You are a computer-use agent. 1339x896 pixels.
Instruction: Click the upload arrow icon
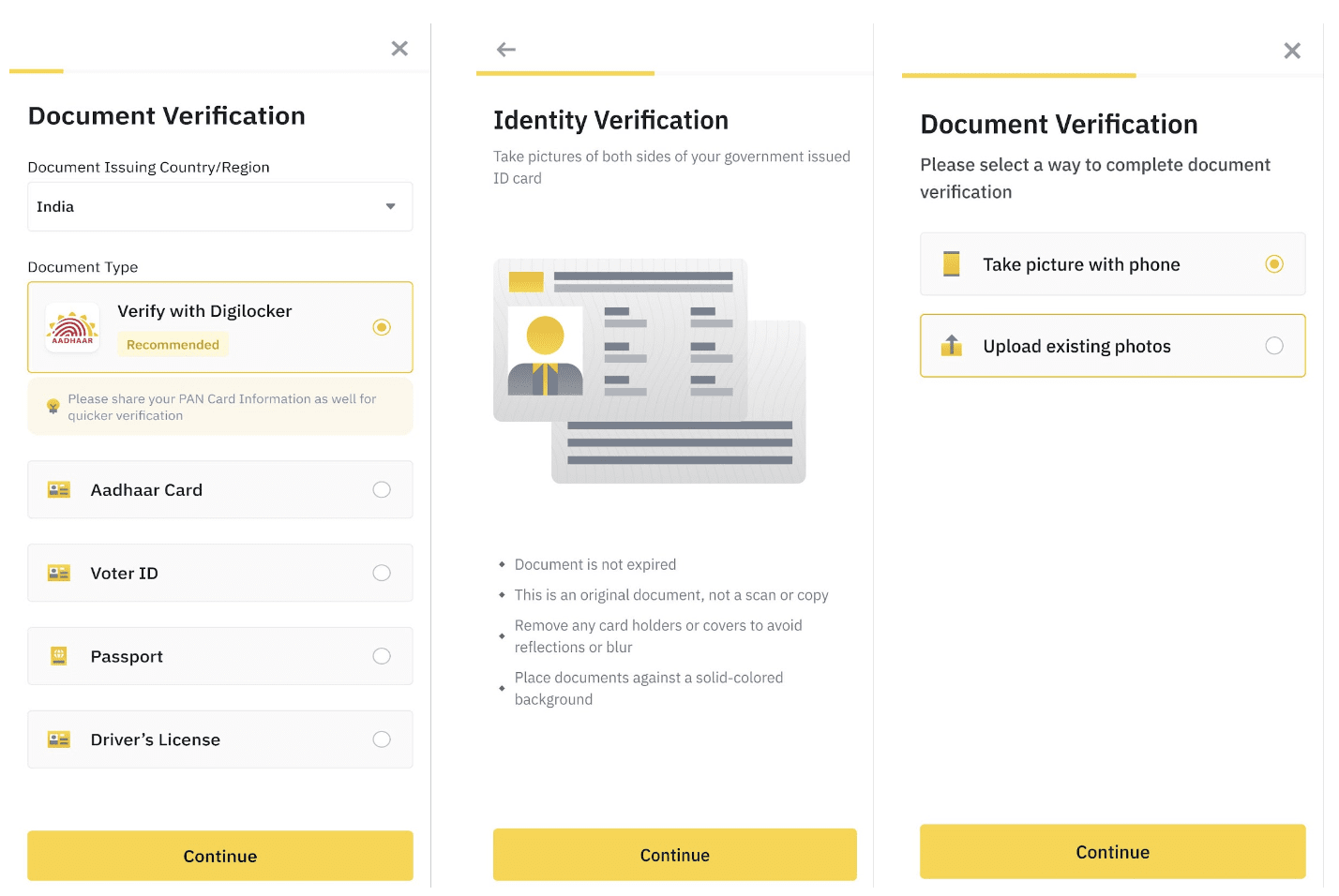(x=952, y=346)
